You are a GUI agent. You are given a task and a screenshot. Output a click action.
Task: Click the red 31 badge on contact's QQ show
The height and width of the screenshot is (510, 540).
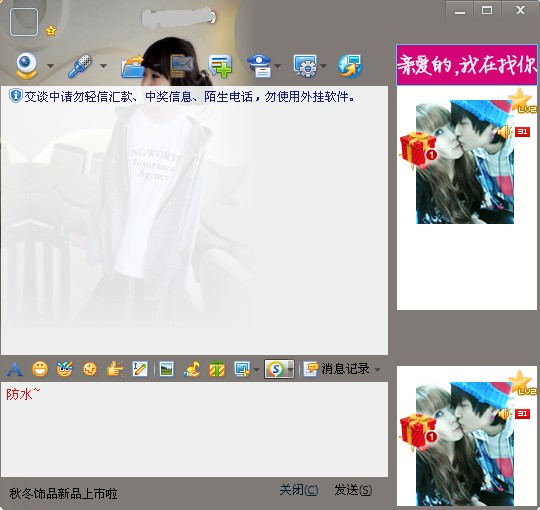click(522, 132)
